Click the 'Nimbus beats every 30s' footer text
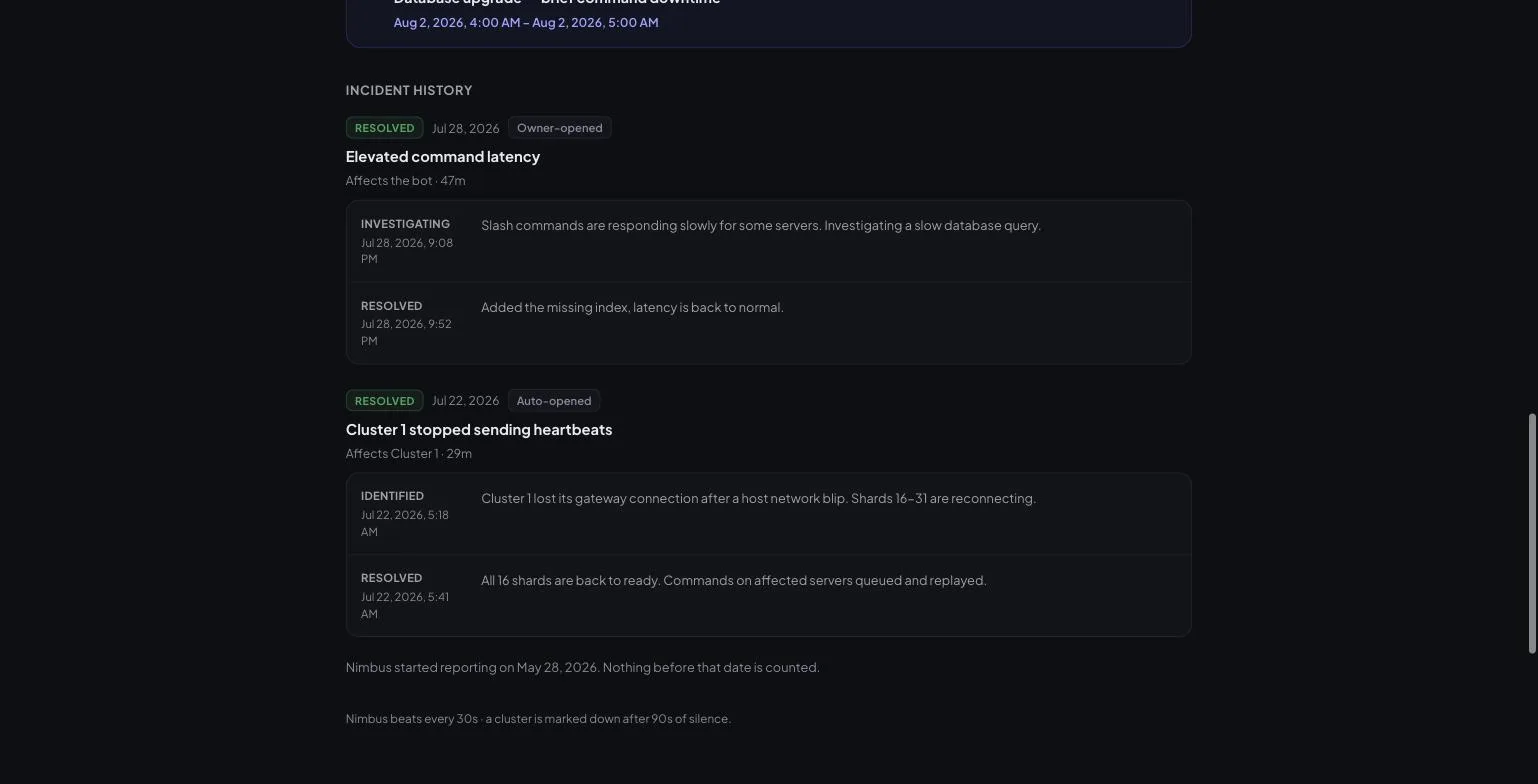The image size is (1538, 784). click(538, 719)
